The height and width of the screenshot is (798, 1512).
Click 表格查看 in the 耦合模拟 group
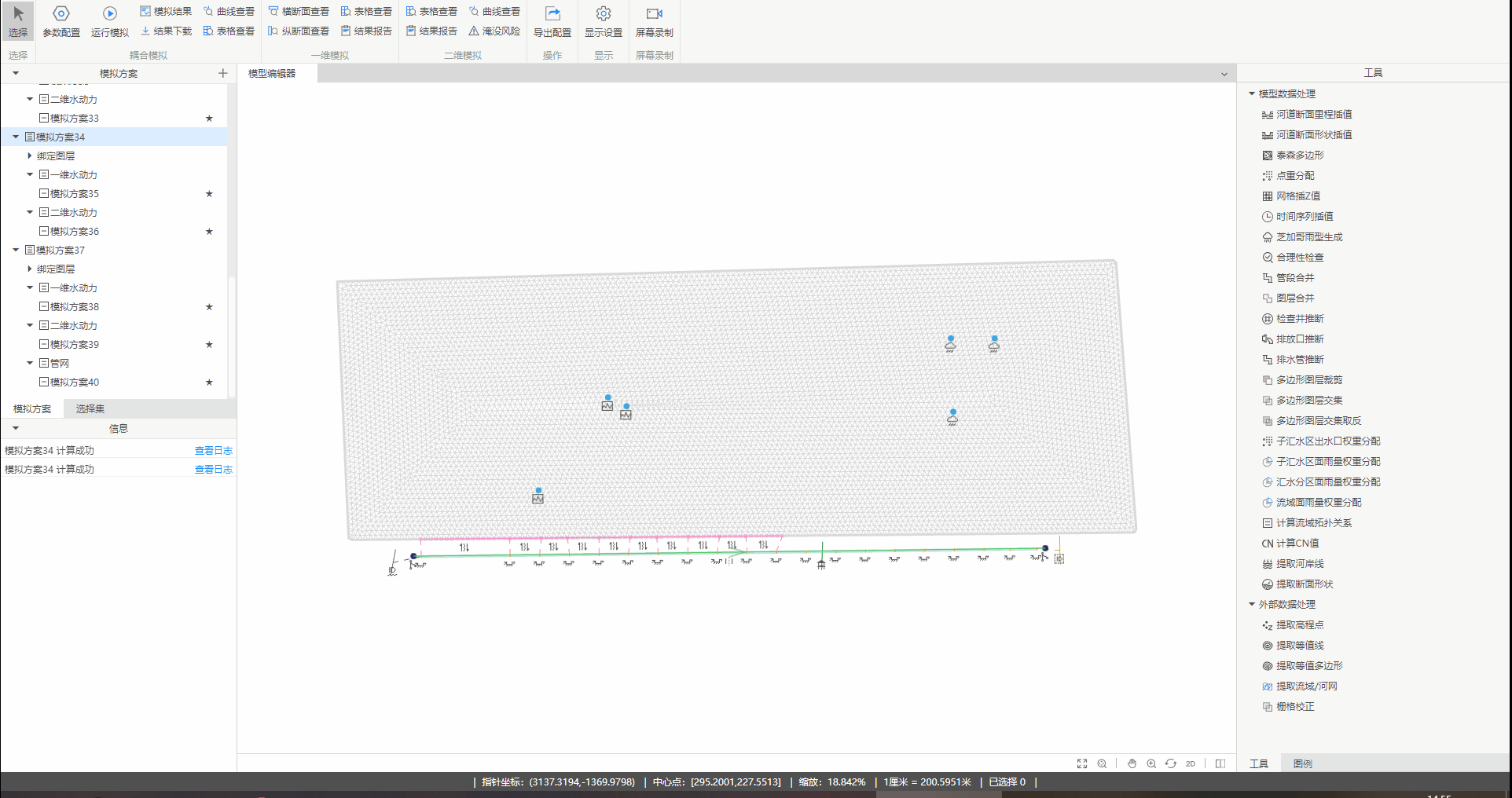[229, 31]
